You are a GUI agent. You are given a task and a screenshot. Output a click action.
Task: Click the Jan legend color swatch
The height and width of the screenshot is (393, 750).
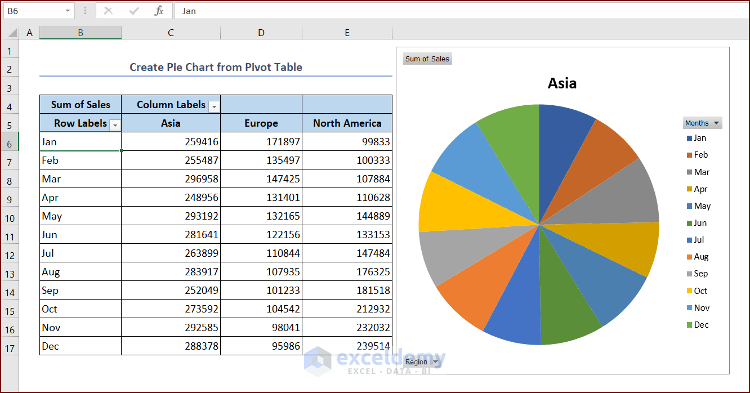[689, 138]
